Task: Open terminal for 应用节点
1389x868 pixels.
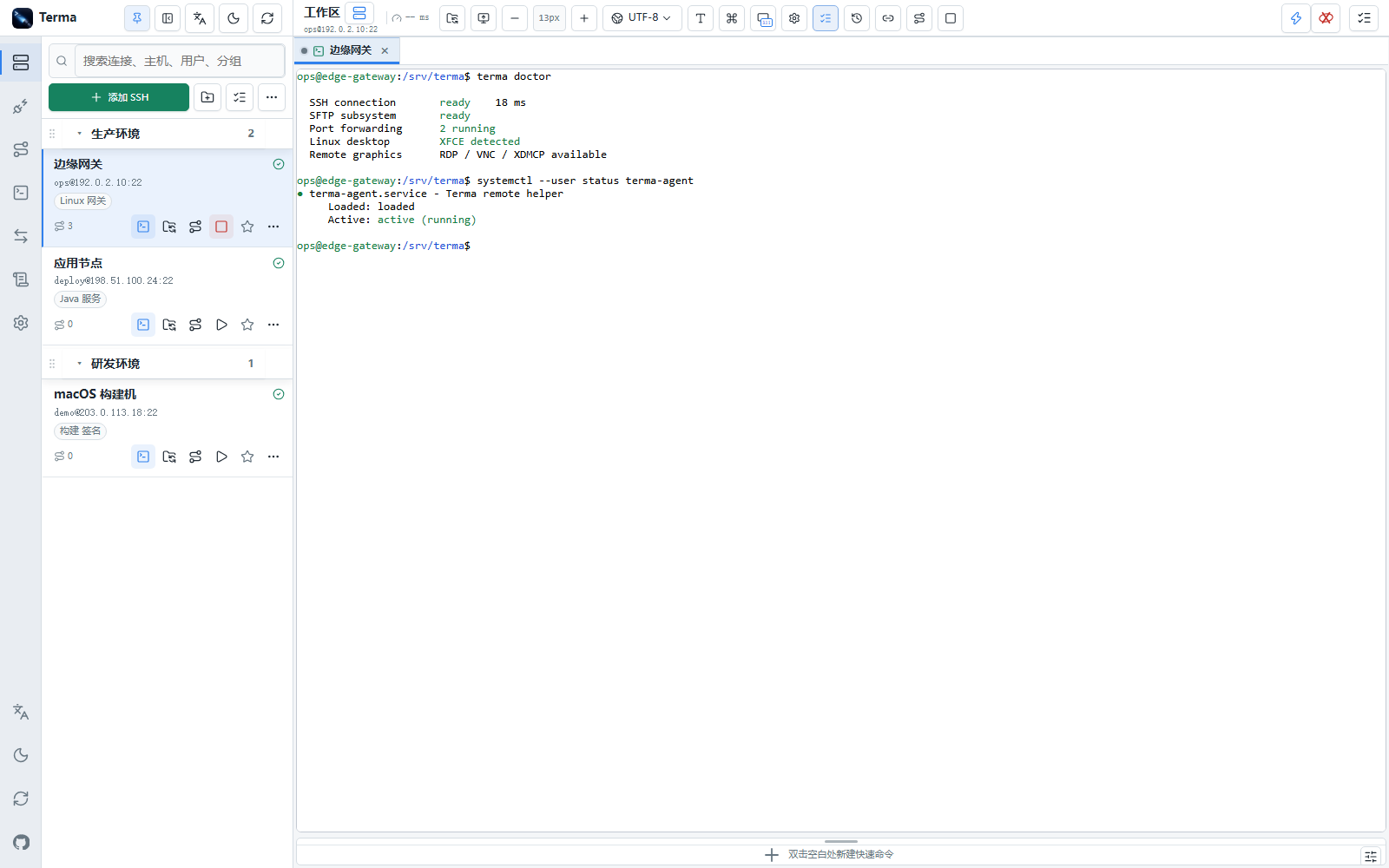Action: [x=143, y=325]
